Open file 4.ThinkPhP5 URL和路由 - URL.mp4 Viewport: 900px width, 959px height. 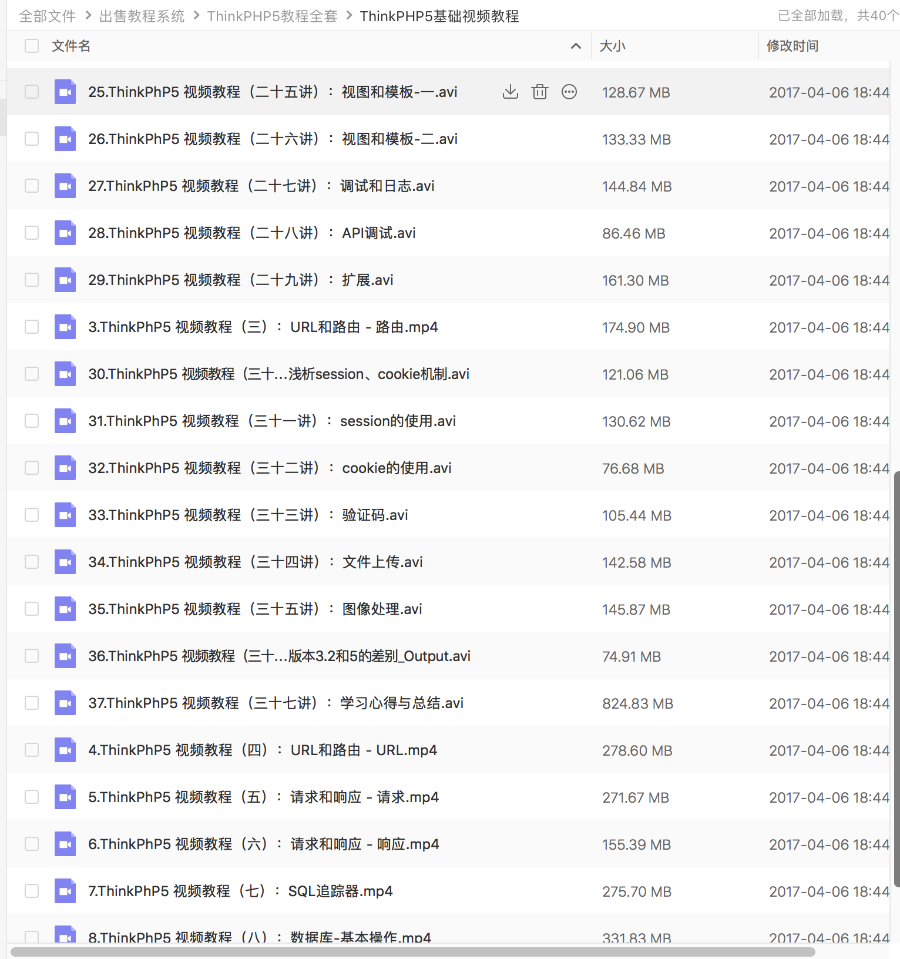click(263, 750)
